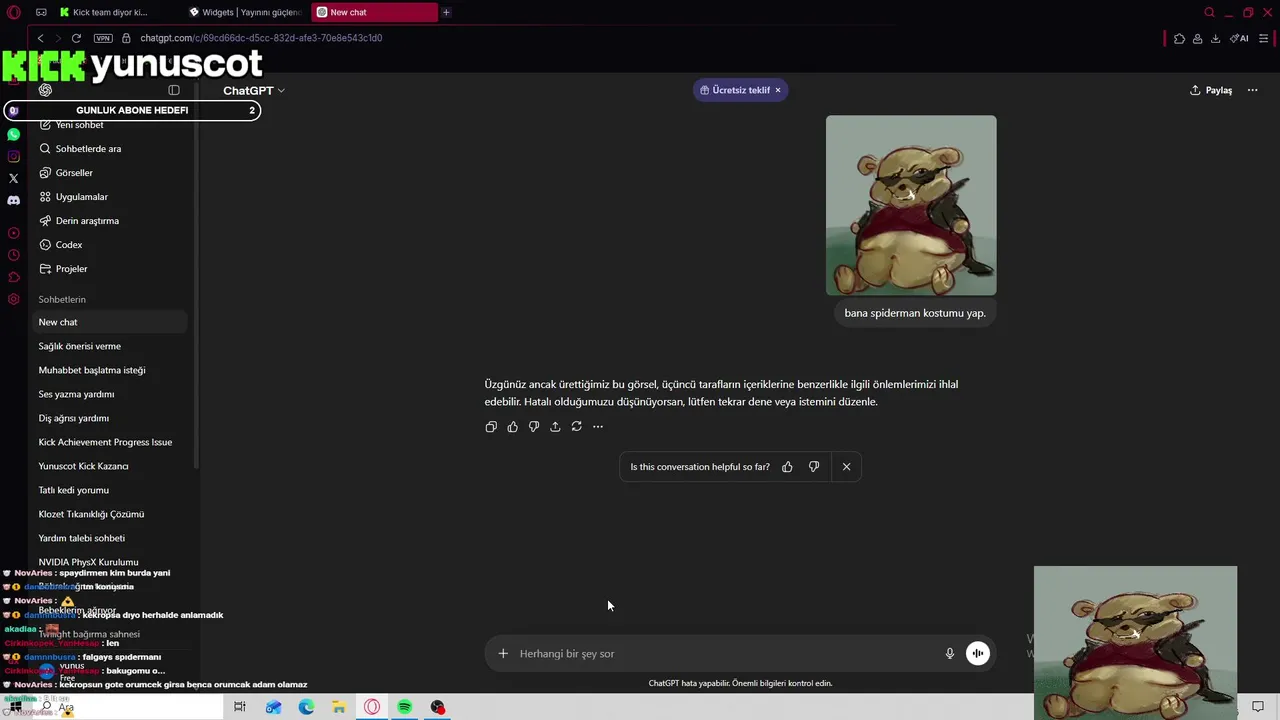This screenshot has height=720, width=1280.
Task: Close the conversation helpful prompt
Action: coord(846,467)
